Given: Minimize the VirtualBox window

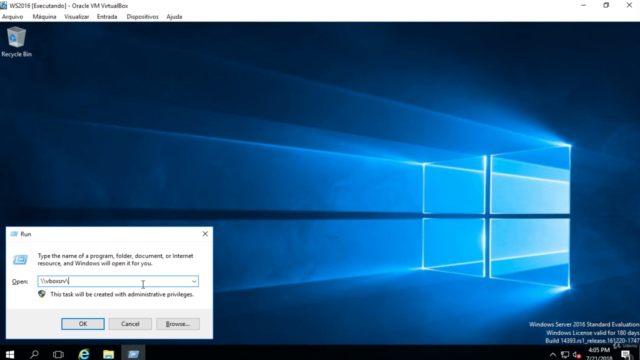Looking at the screenshot, I should coord(584,5).
